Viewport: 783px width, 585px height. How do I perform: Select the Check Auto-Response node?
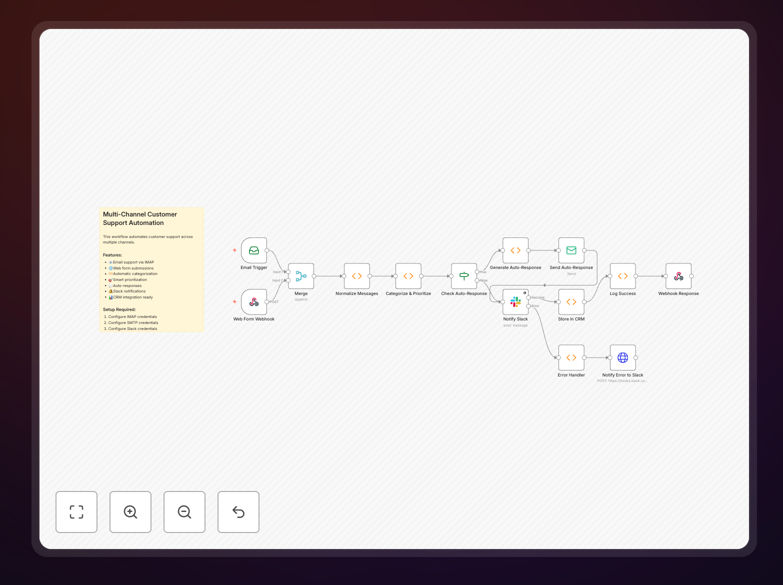click(x=464, y=276)
